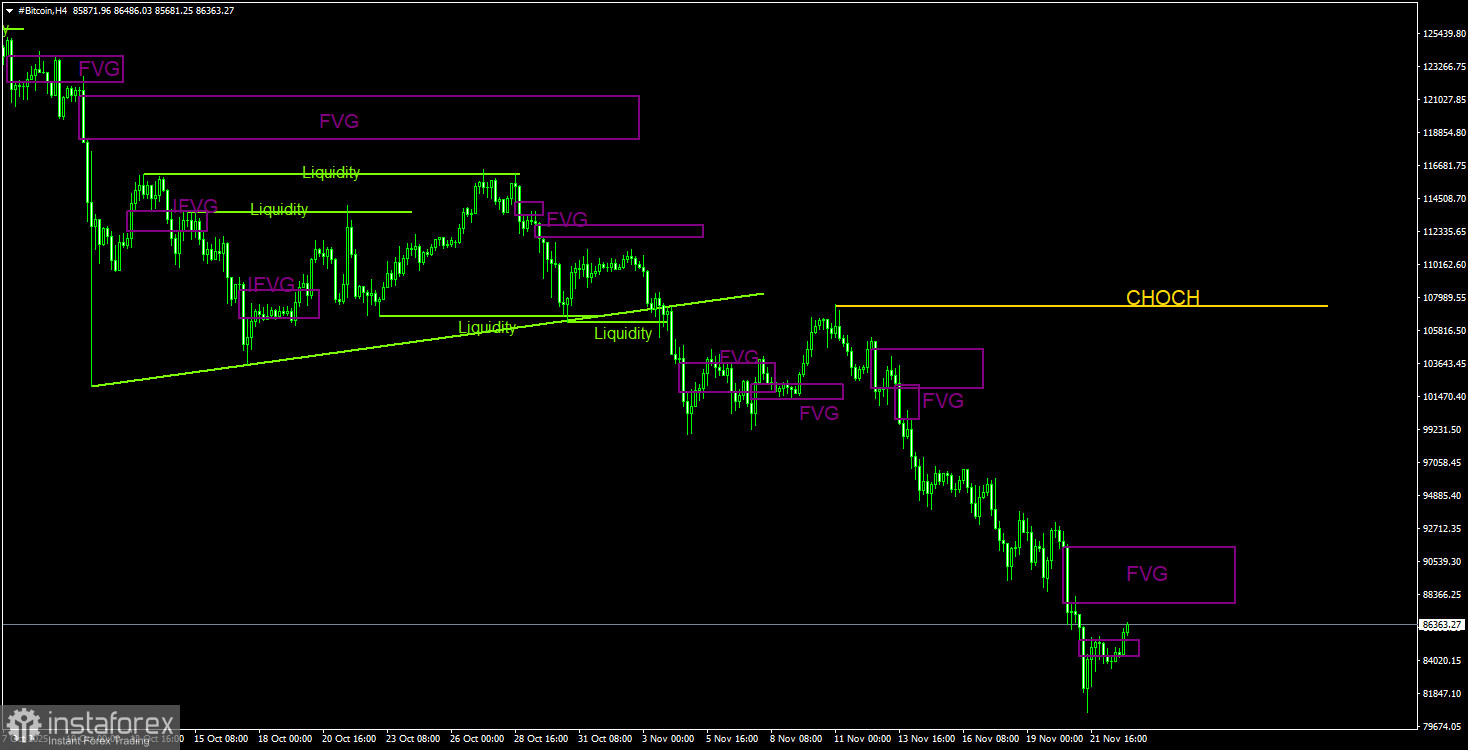Screen dimensions: 1468x750
Task: Click the 8 Nov 08:00 time label
Action: point(796,739)
